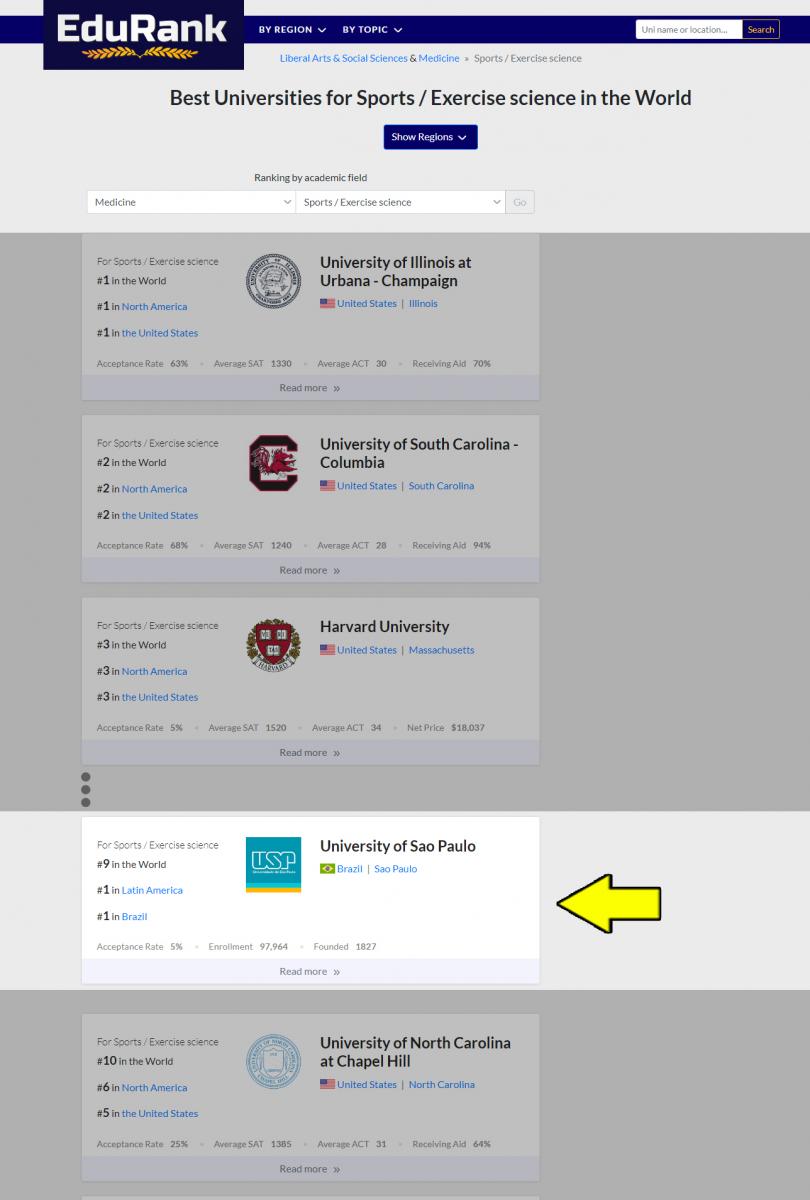Click the 'Ranking by academic field' label
Screen dimensions: 810x1200
click(x=310, y=178)
